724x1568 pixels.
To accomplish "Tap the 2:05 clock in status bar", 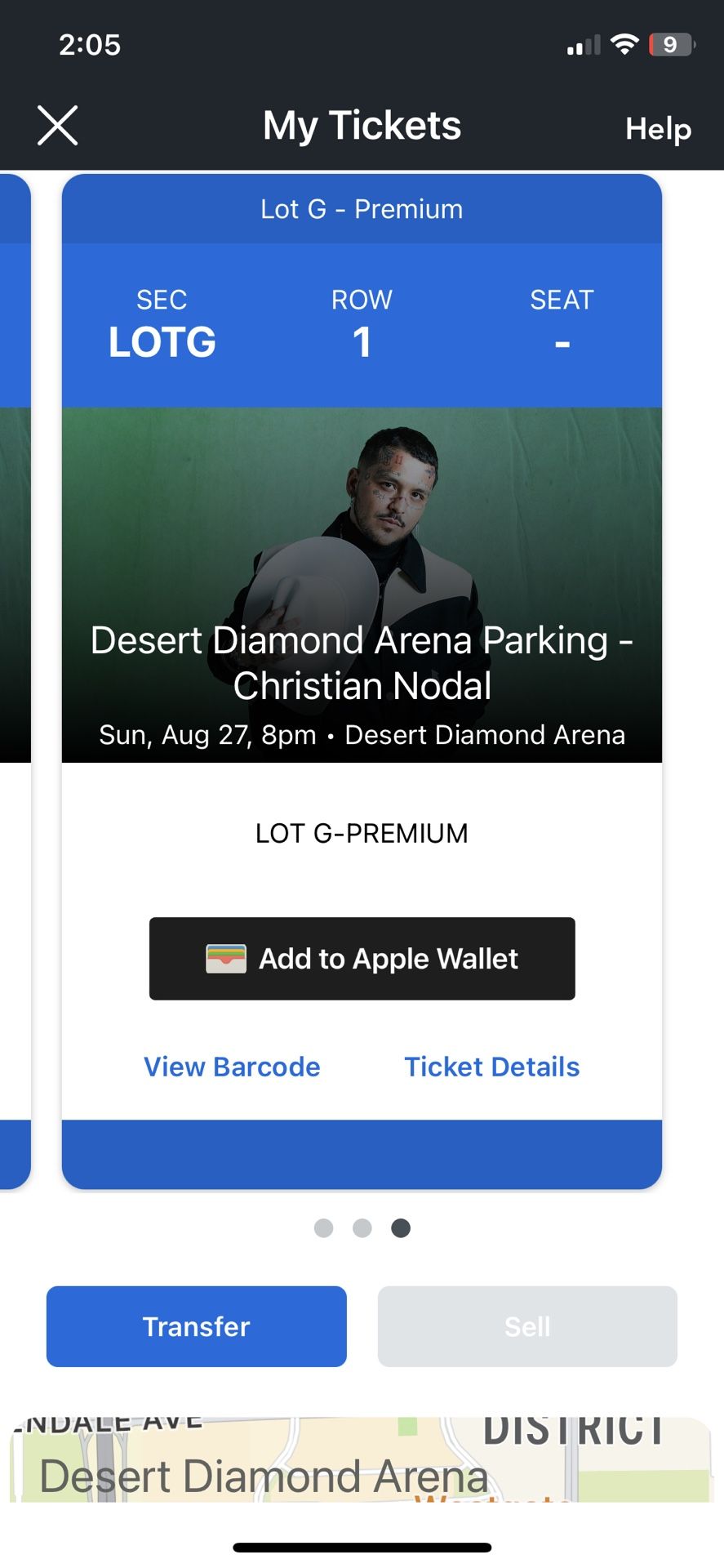I will pyautogui.click(x=90, y=44).
